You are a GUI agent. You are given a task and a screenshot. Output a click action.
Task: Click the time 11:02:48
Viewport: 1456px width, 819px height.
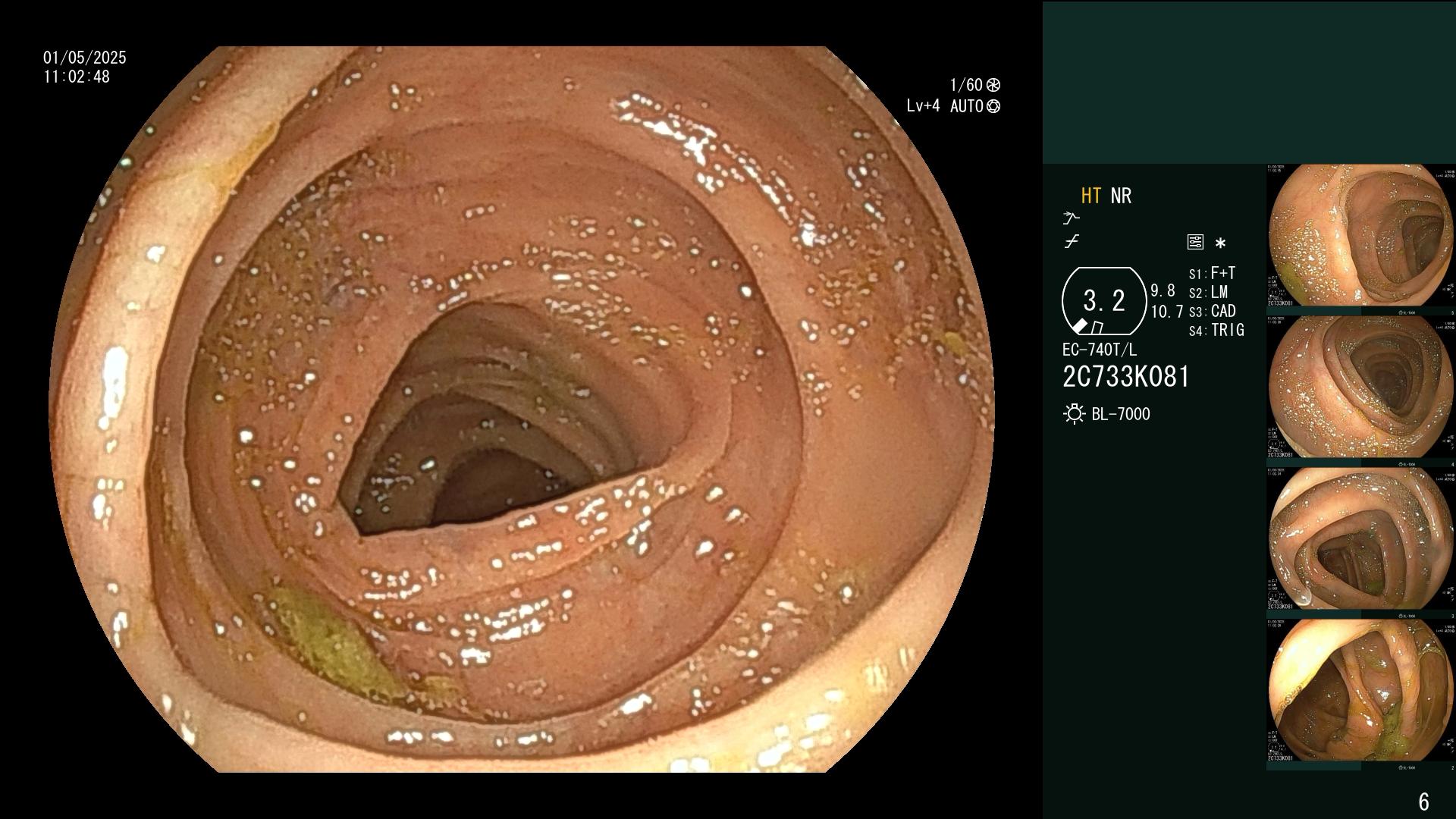(77, 77)
